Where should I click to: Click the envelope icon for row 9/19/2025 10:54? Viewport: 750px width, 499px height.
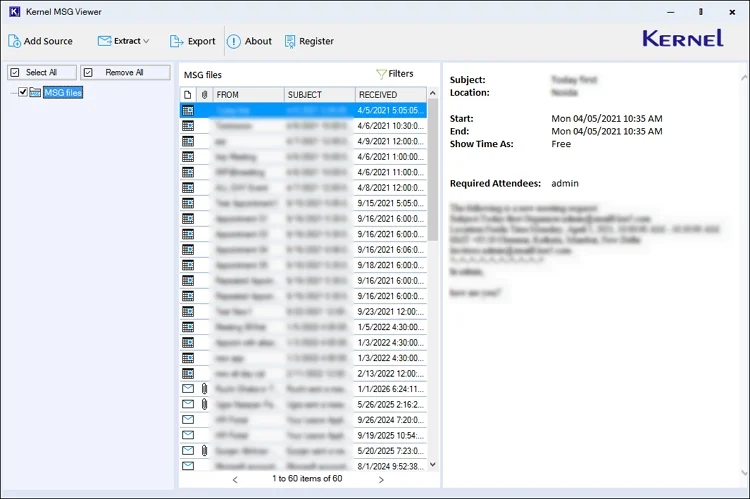[188, 435]
